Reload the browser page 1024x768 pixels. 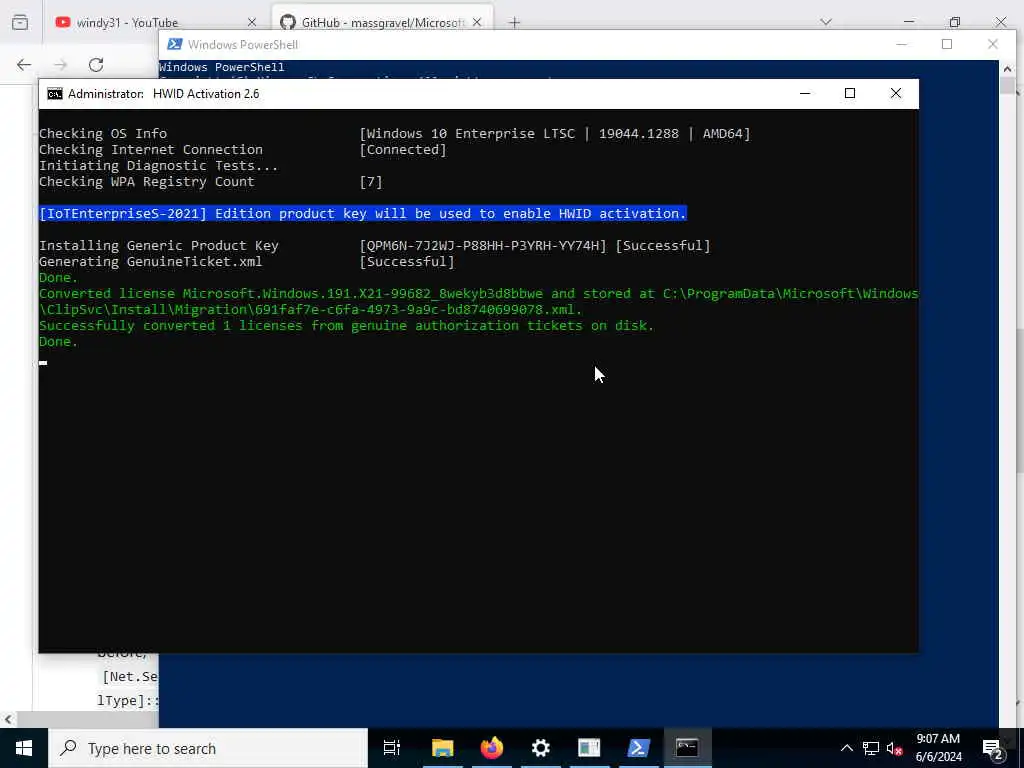(x=96, y=65)
